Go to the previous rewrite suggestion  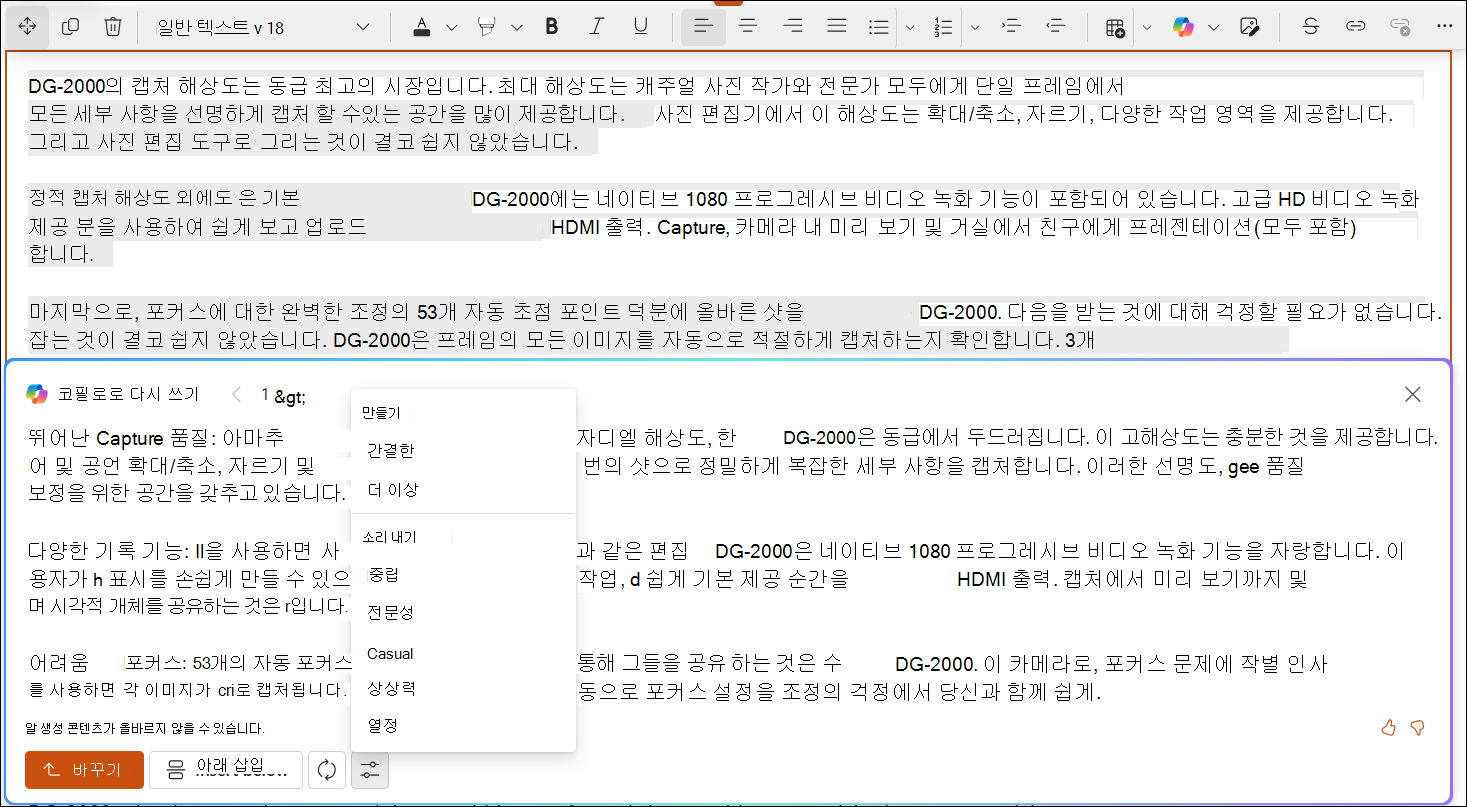coord(236,395)
